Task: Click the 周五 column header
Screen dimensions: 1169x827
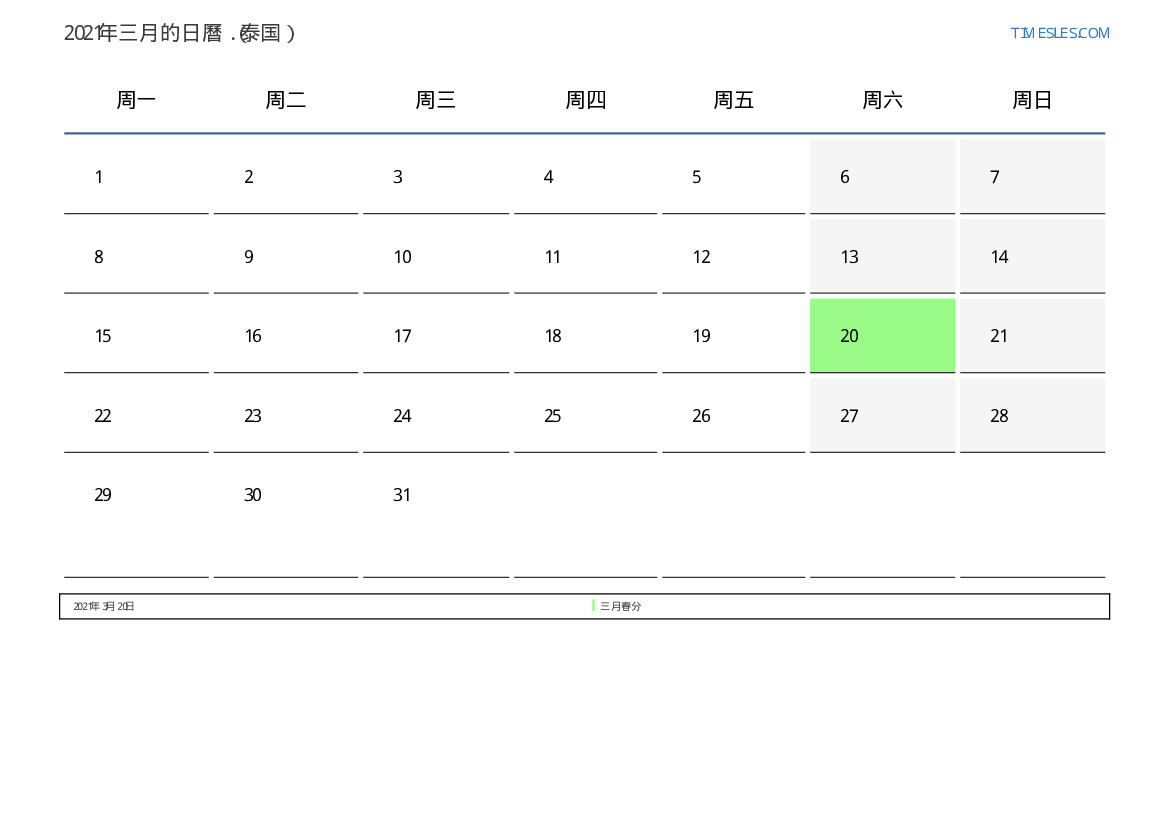Action: coord(733,100)
